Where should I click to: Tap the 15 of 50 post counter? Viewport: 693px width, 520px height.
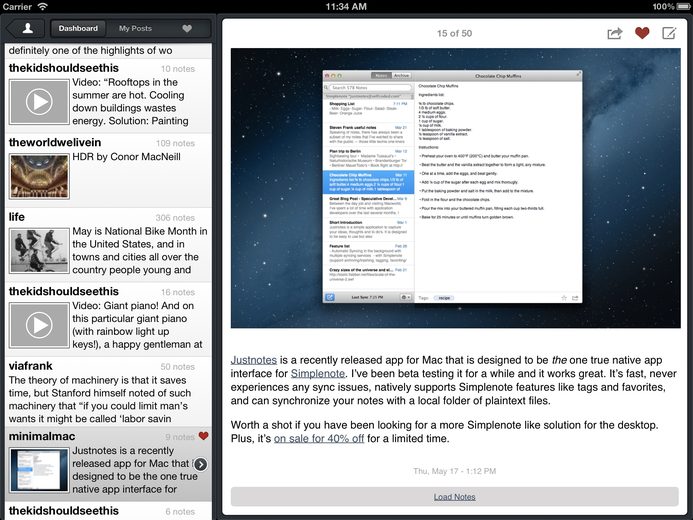coord(454,34)
